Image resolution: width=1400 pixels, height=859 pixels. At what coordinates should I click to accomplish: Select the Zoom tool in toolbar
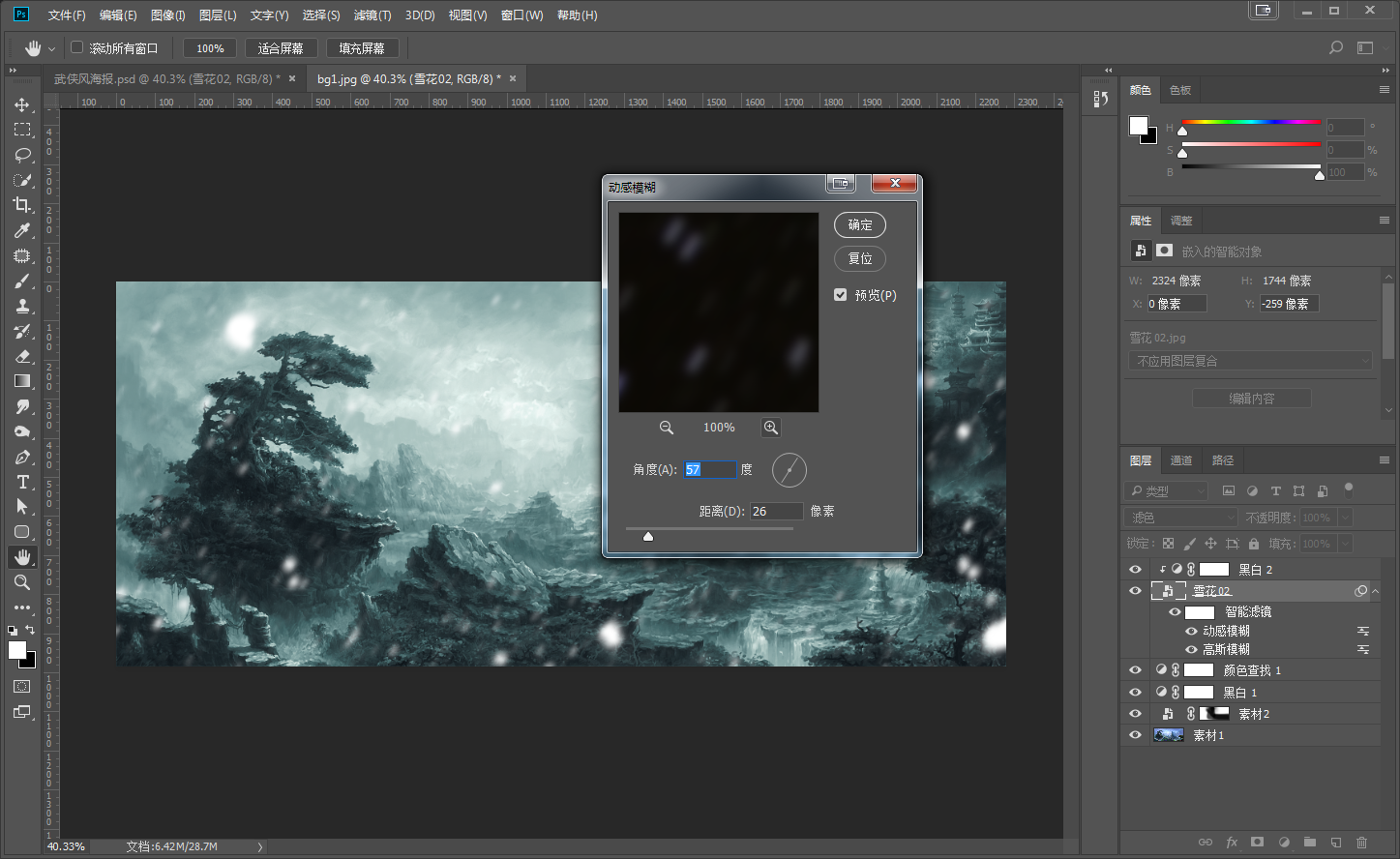pos(22,582)
